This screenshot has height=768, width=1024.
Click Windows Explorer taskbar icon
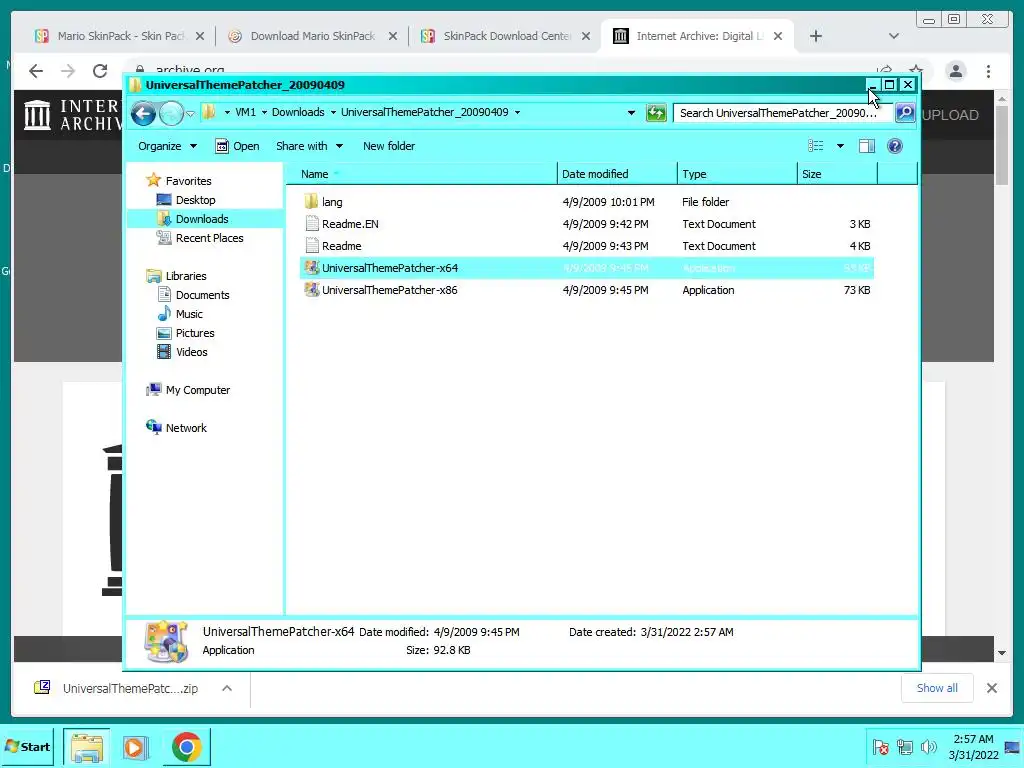point(87,746)
